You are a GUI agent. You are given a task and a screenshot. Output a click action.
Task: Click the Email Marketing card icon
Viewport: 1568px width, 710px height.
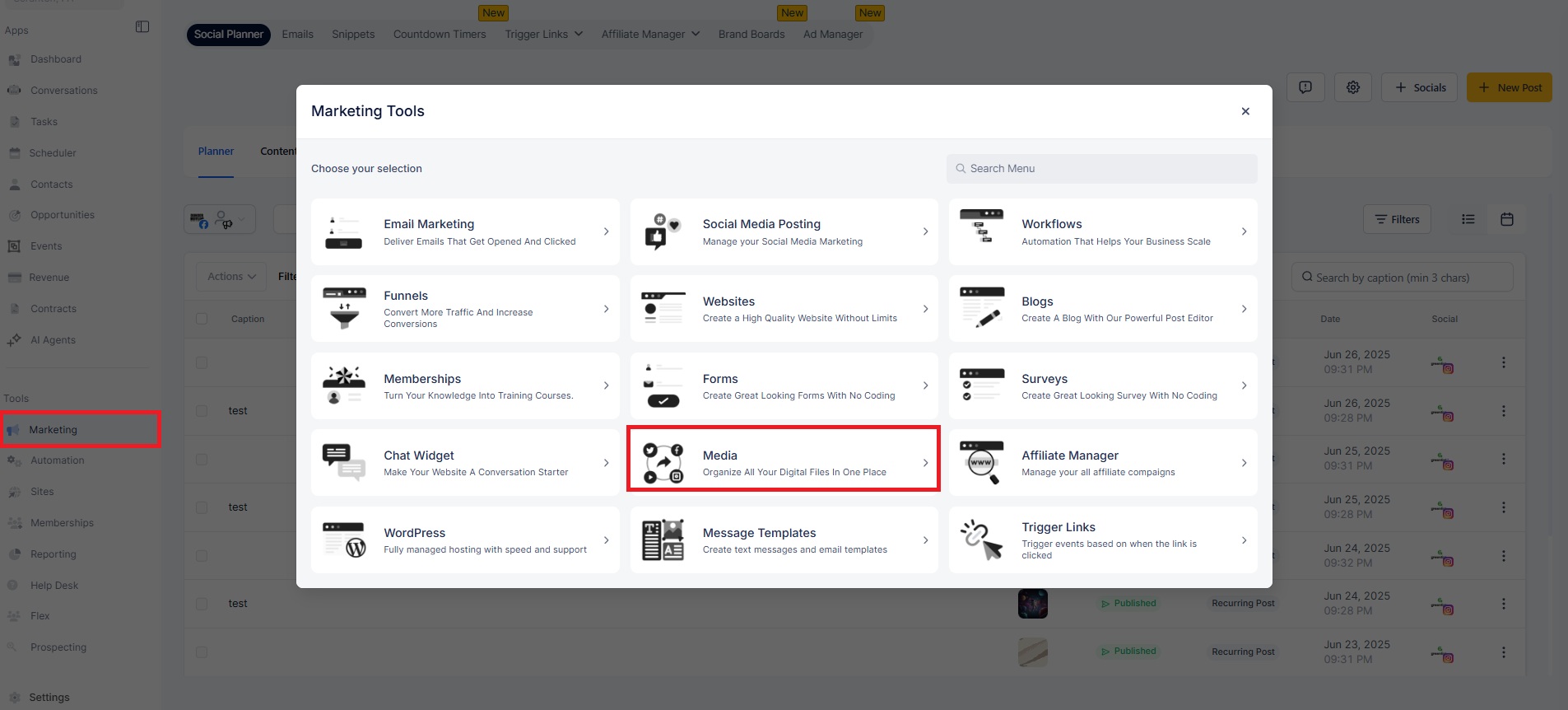(x=344, y=232)
